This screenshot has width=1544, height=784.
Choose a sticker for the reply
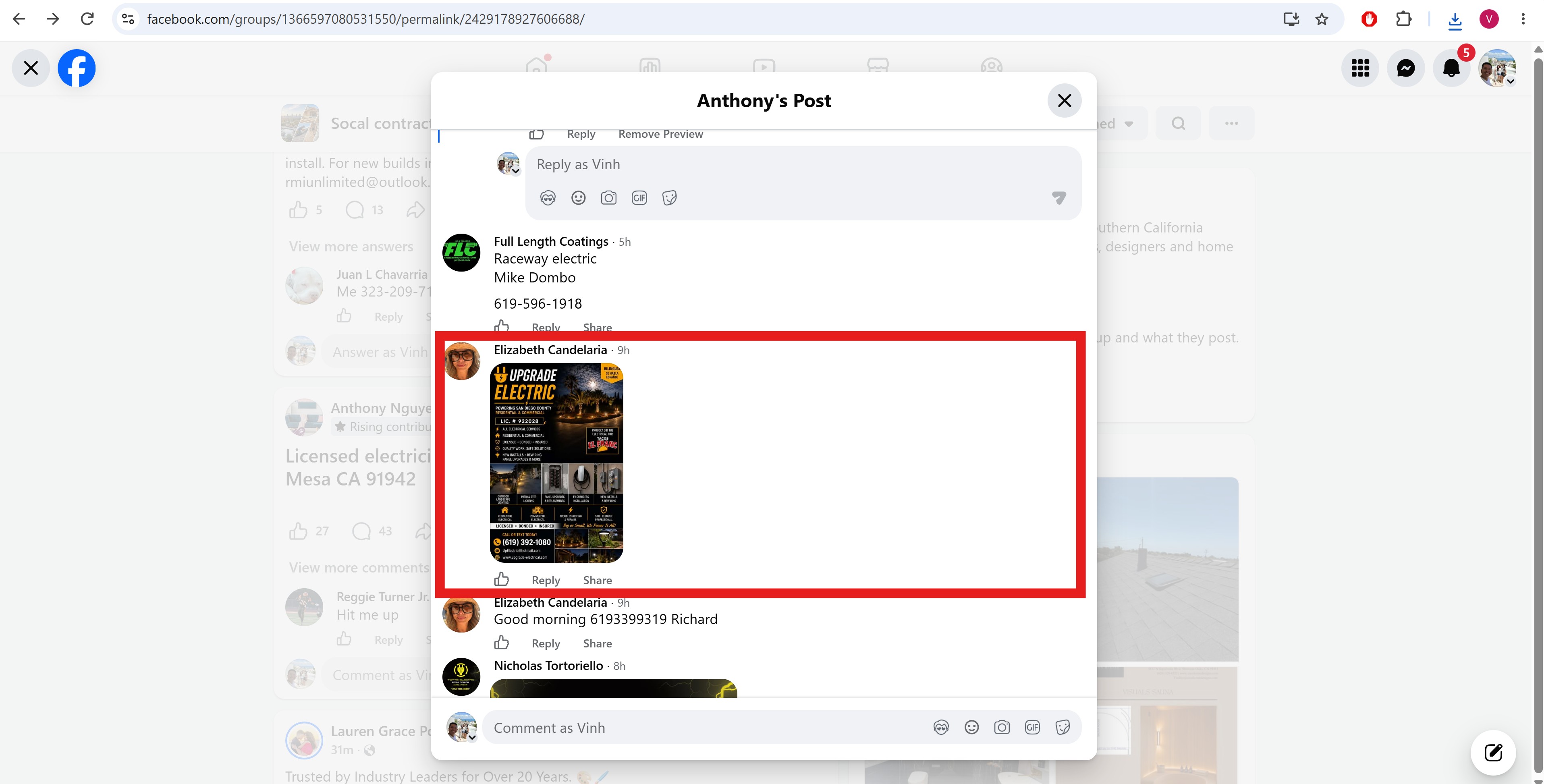pos(670,198)
